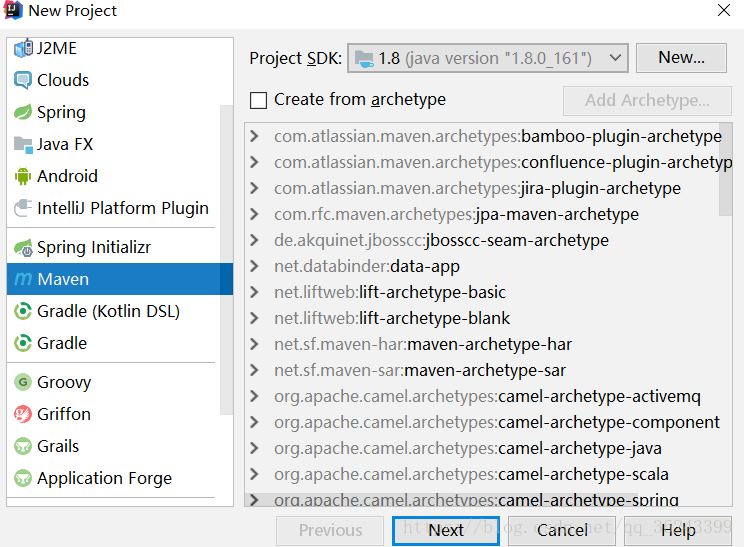Click the Gradle (Kotlin DSL) icon
The height and width of the screenshot is (547, 744).
click(23, 311)
